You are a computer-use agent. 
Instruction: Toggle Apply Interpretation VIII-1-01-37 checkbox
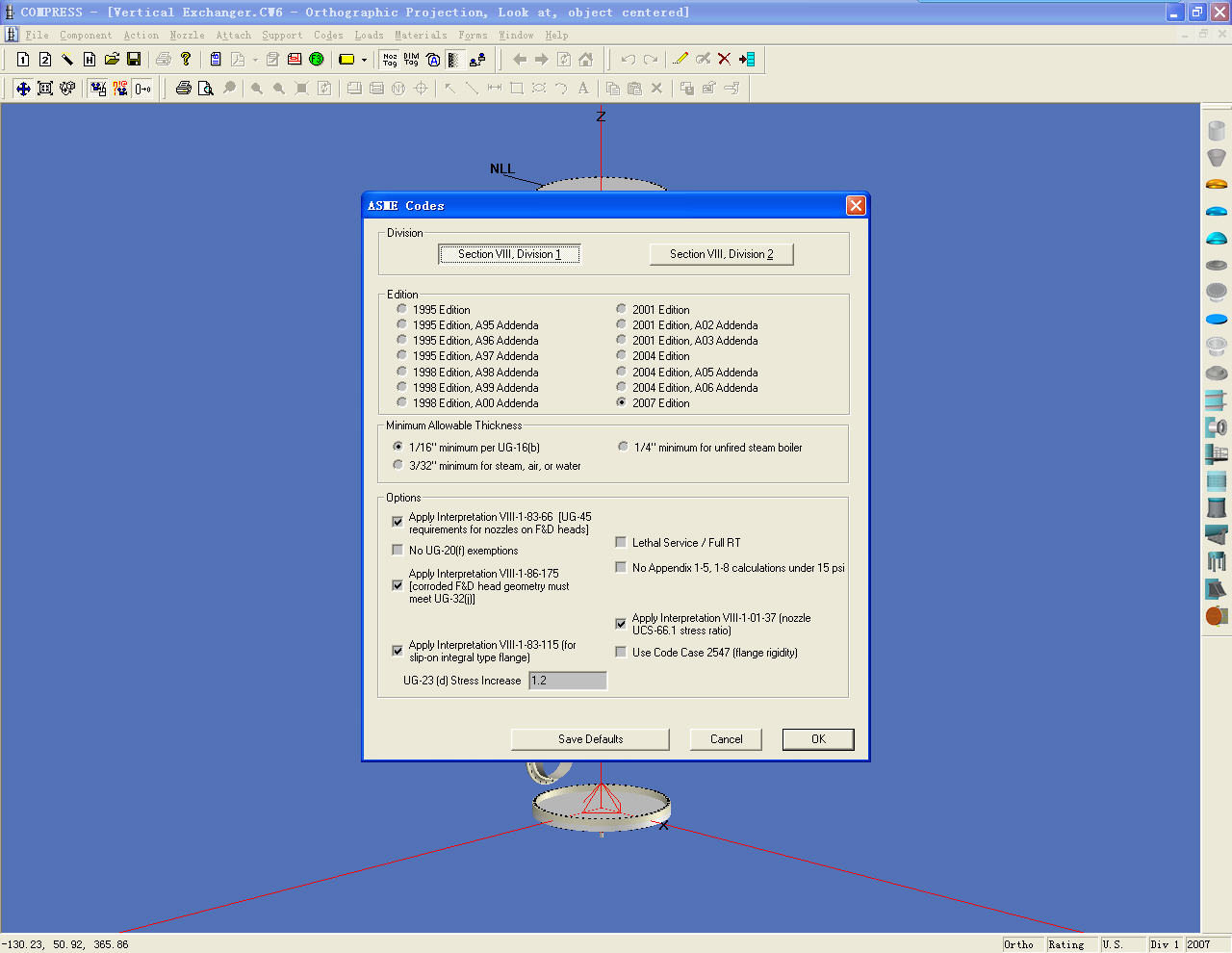[621, 624]
